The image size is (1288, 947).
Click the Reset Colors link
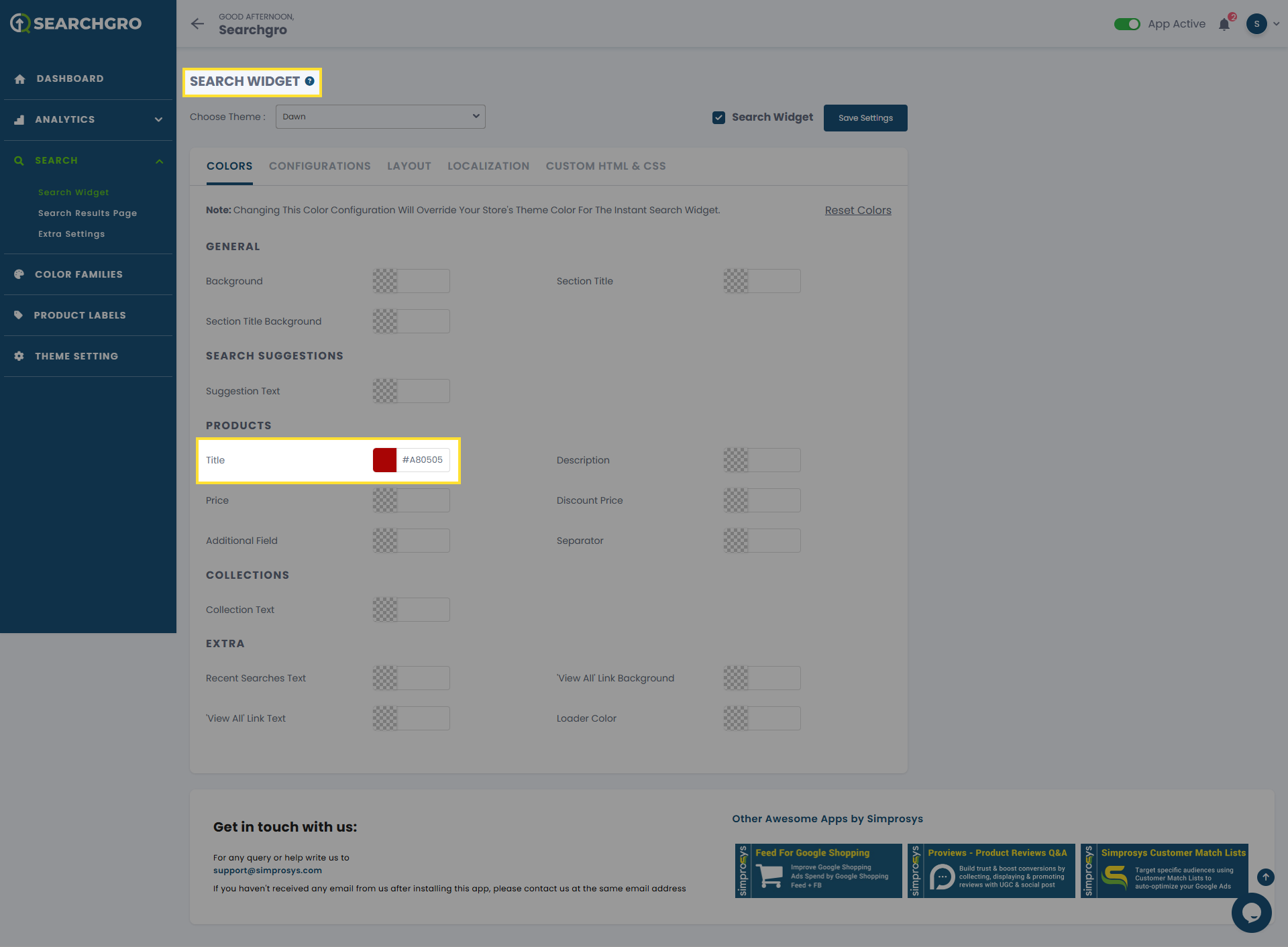click(x=857, y=211)
